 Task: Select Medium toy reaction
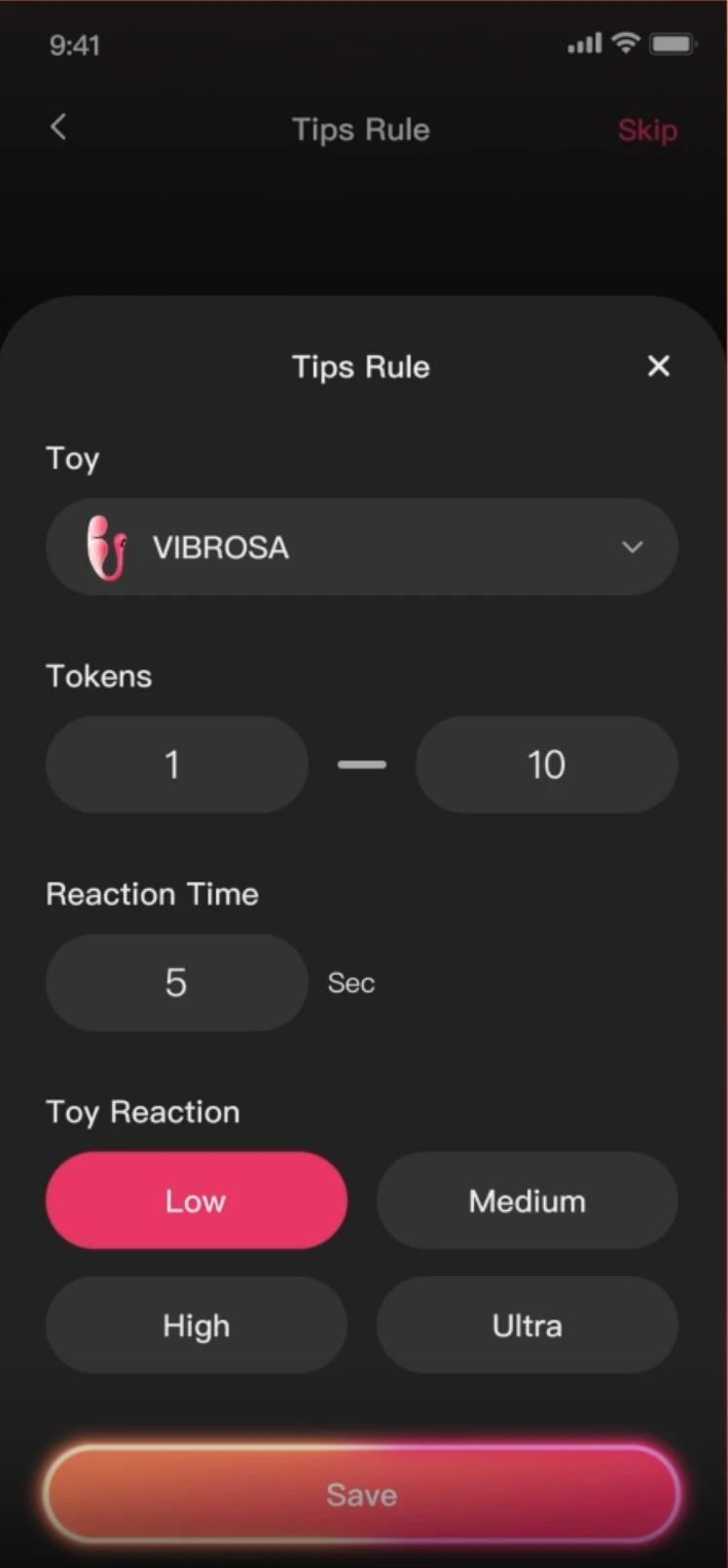pyautogui.click(x=528, y=1201)
